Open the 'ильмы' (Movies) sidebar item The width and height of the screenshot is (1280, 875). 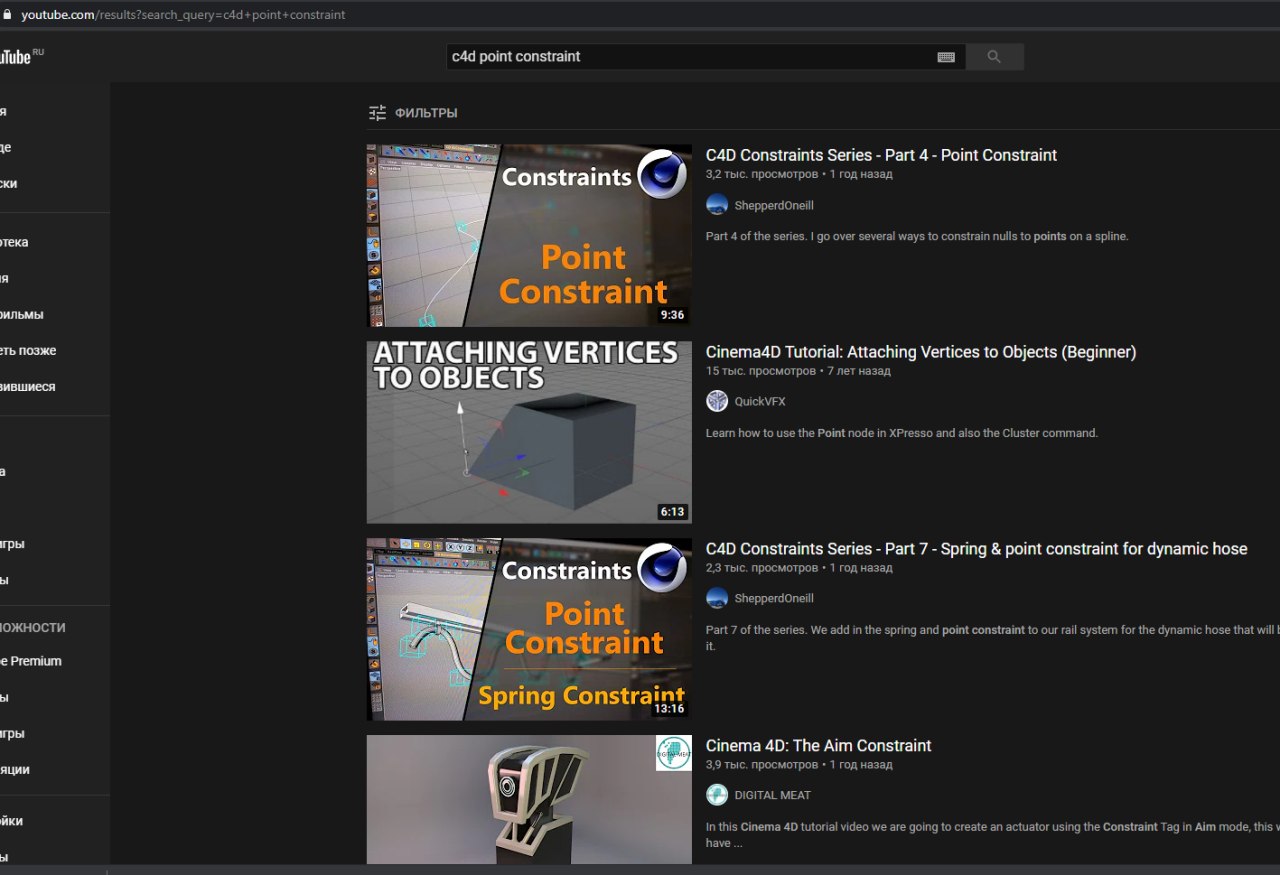click(22, 315)
